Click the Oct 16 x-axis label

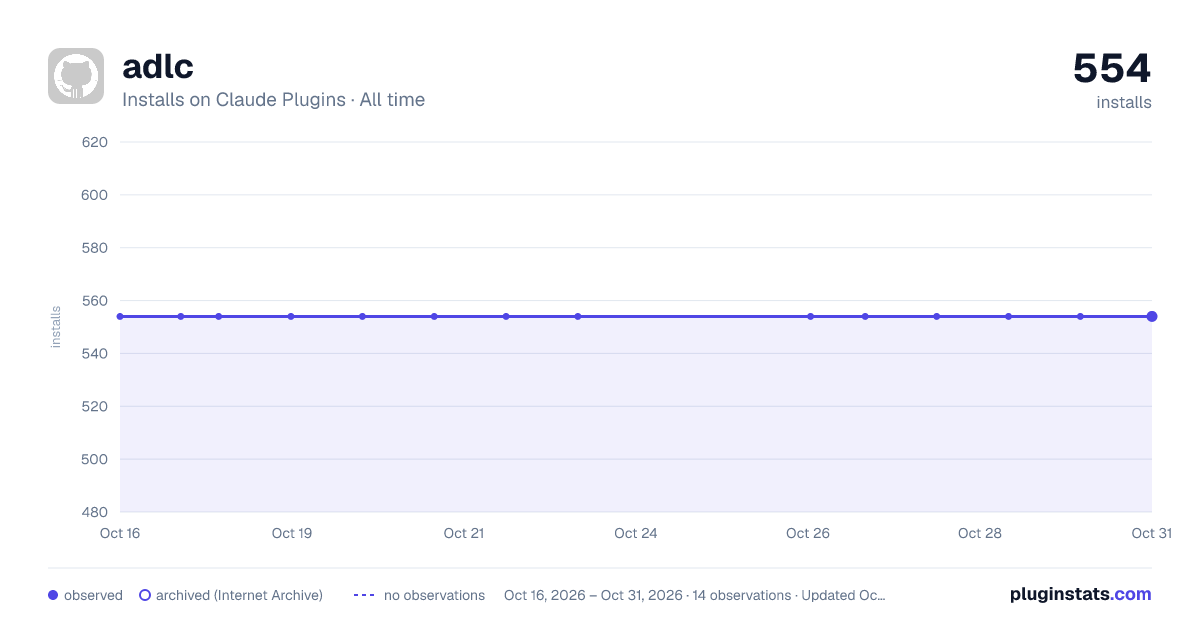tap(120, 533)
